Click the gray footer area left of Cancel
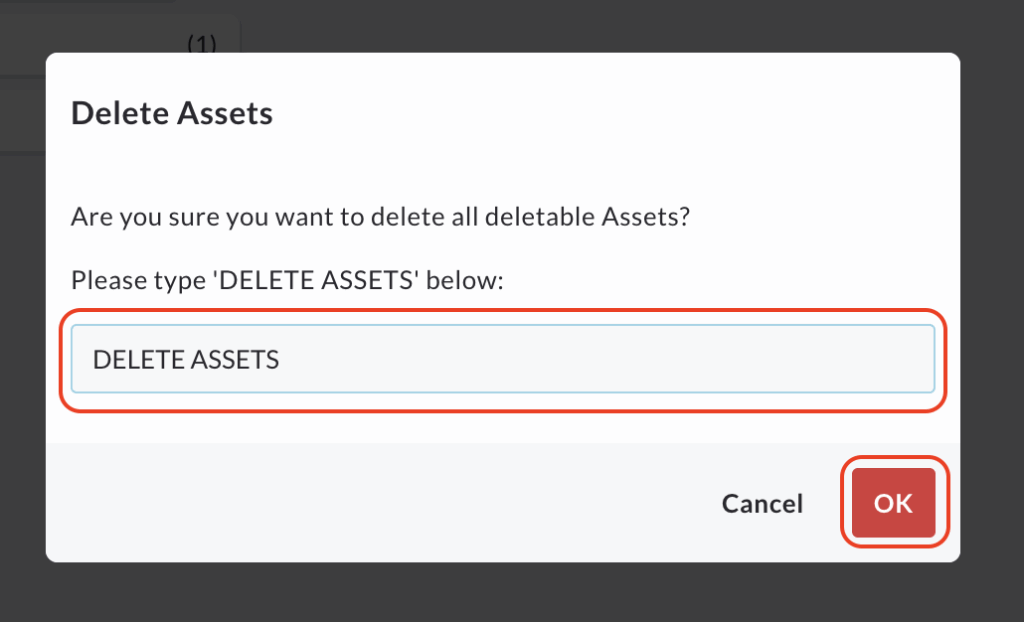Screen dimensions: 1024x622 click(x=350, y=503)
